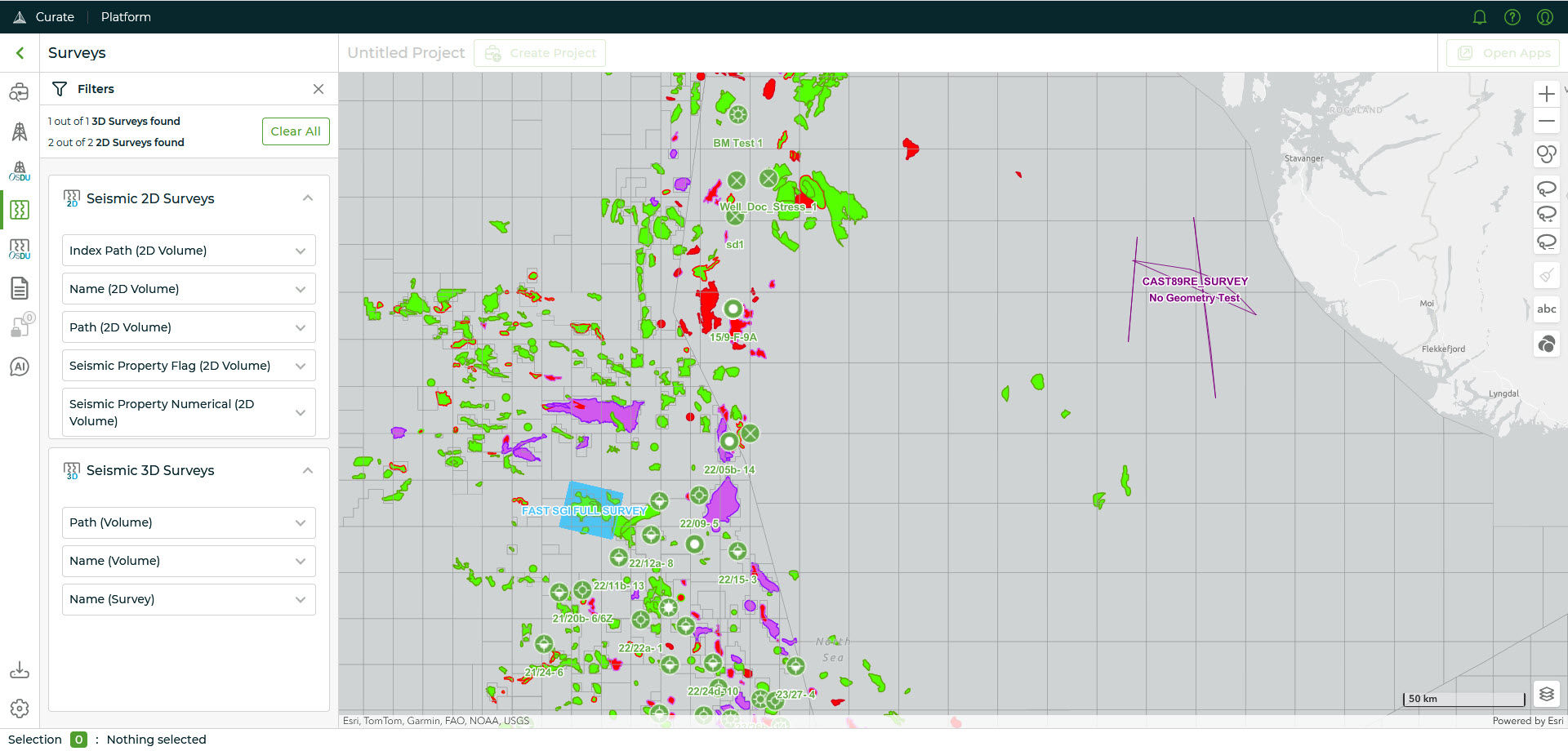Open the map layers panel button
Image resolution: width=1568 pixels, height=751 pixels.
tap(1546, 694)
